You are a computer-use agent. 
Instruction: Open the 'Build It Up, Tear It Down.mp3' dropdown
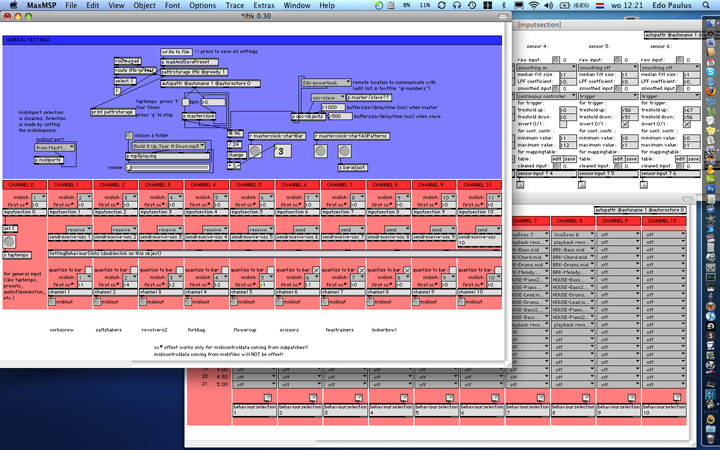tap(169, 146)
